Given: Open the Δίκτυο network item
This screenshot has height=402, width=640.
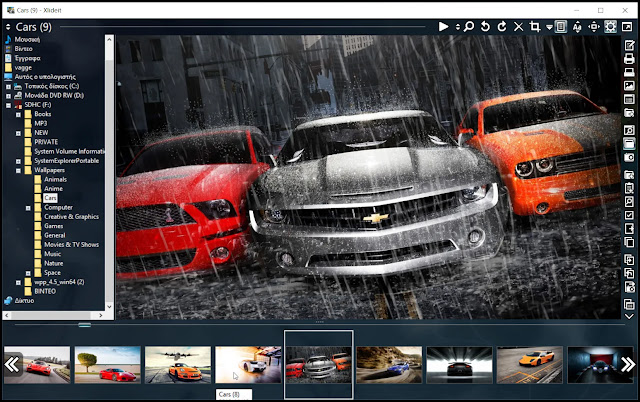Looking at the screenshot, I should [x=24, y=301].
